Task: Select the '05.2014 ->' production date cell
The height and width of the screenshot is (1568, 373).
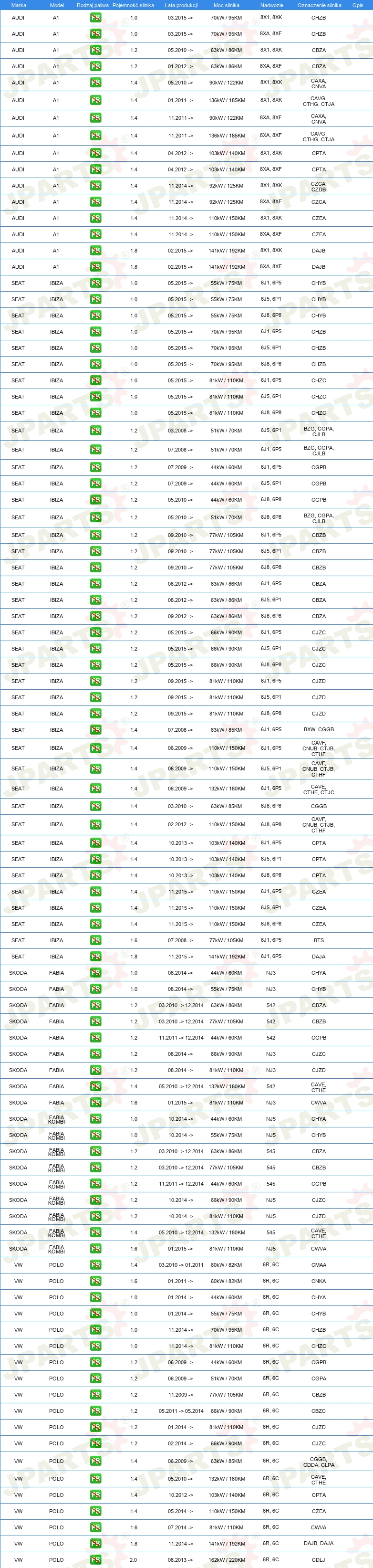Action: 181,1511
